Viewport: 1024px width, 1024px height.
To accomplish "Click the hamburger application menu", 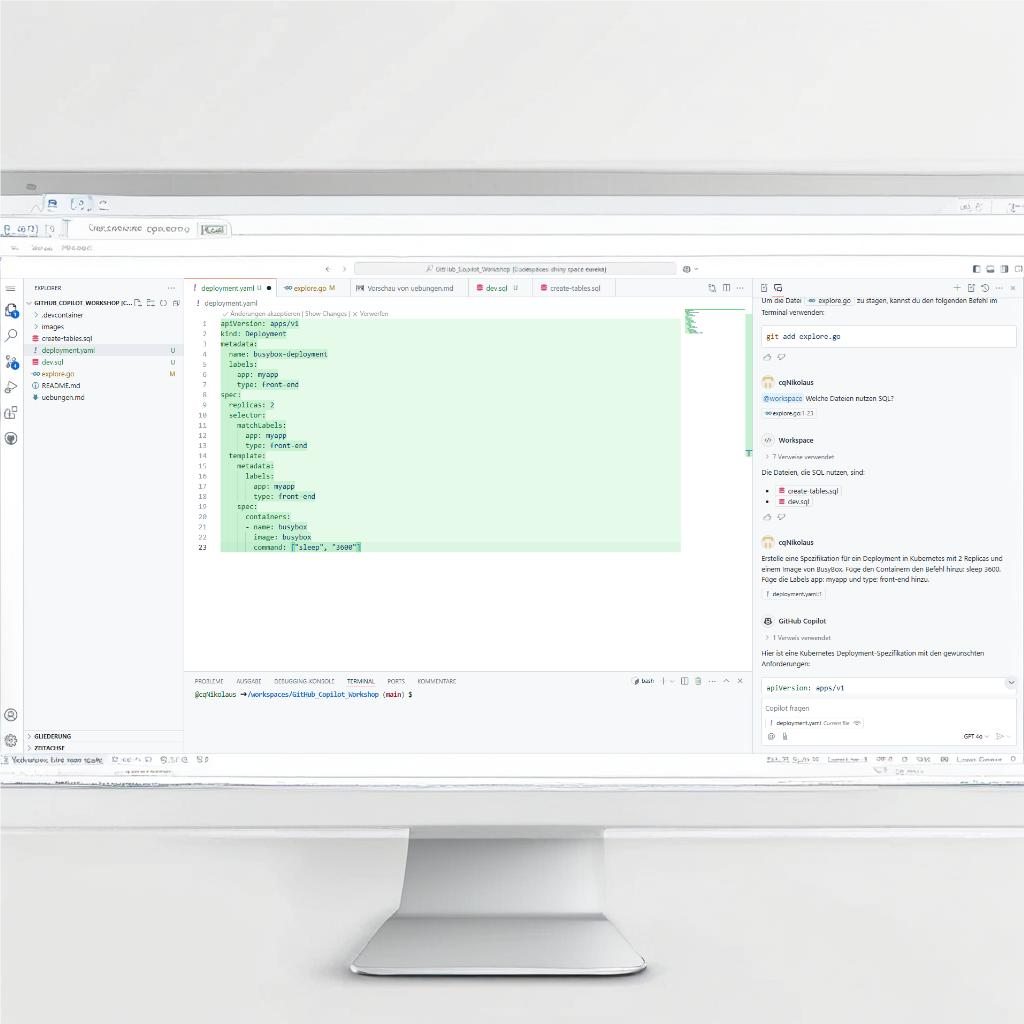I will point(10,288).
